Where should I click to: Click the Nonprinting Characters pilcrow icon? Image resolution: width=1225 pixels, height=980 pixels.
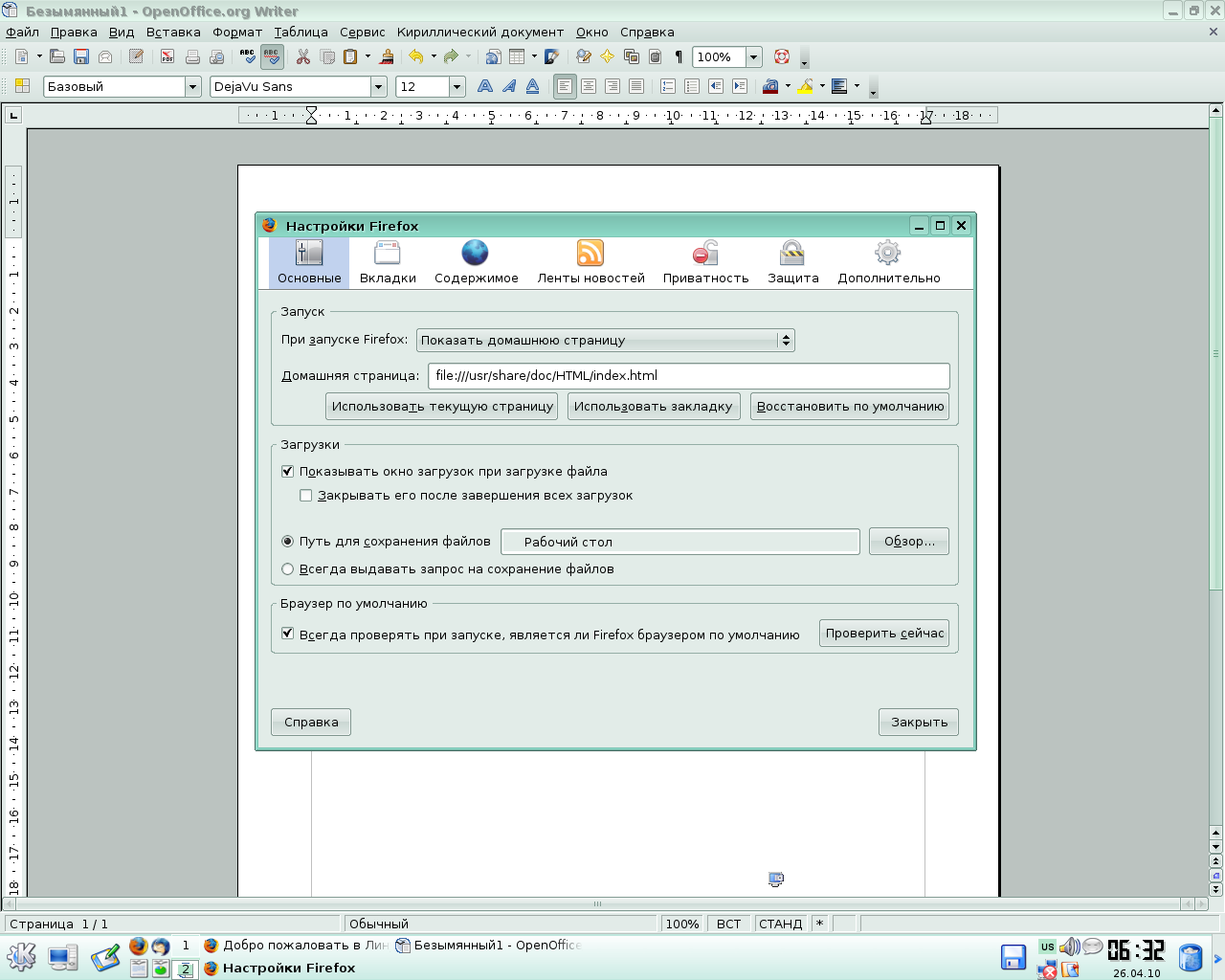679,57
